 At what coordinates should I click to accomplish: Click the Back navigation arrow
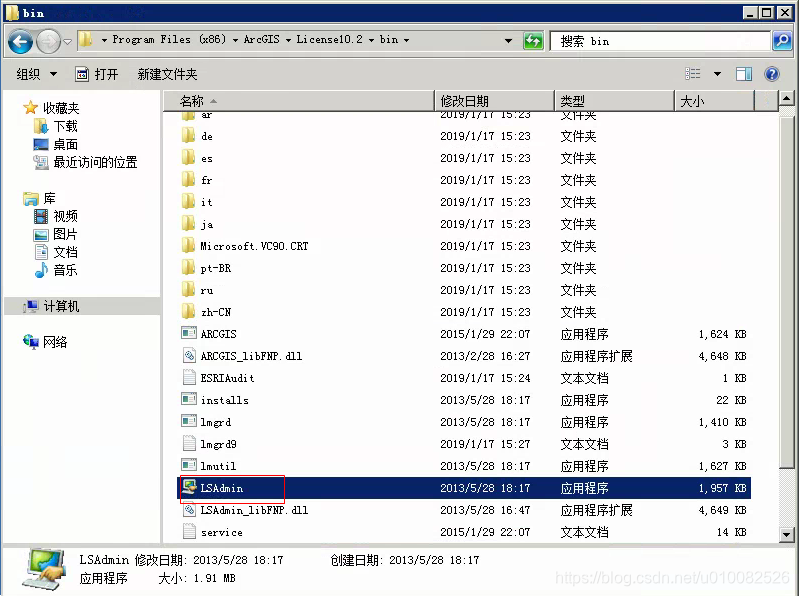20,41
